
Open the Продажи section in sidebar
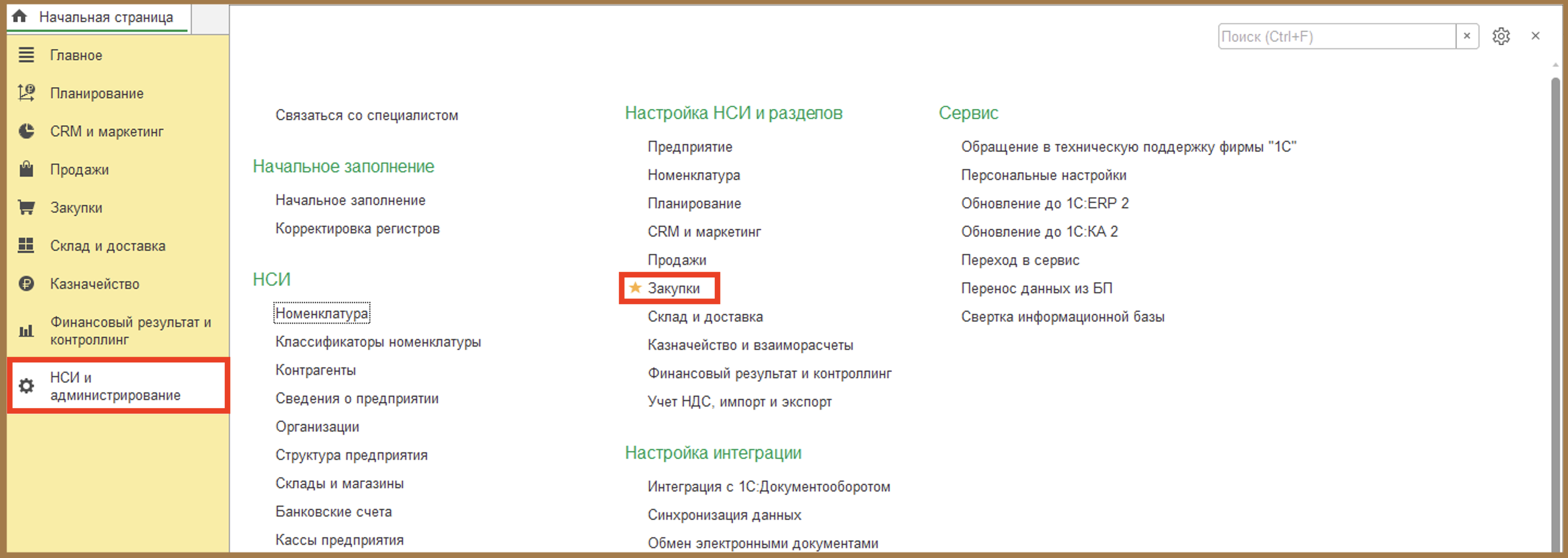[79, 169]
